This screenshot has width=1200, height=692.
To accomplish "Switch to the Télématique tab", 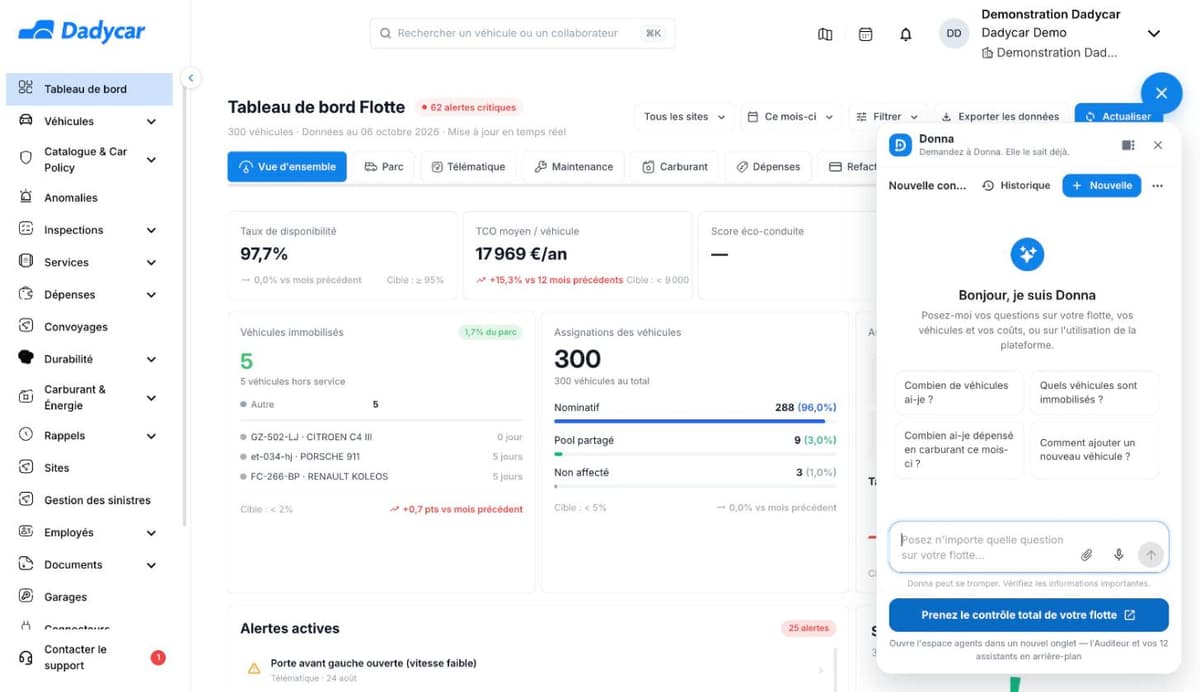I will (468, 167).
